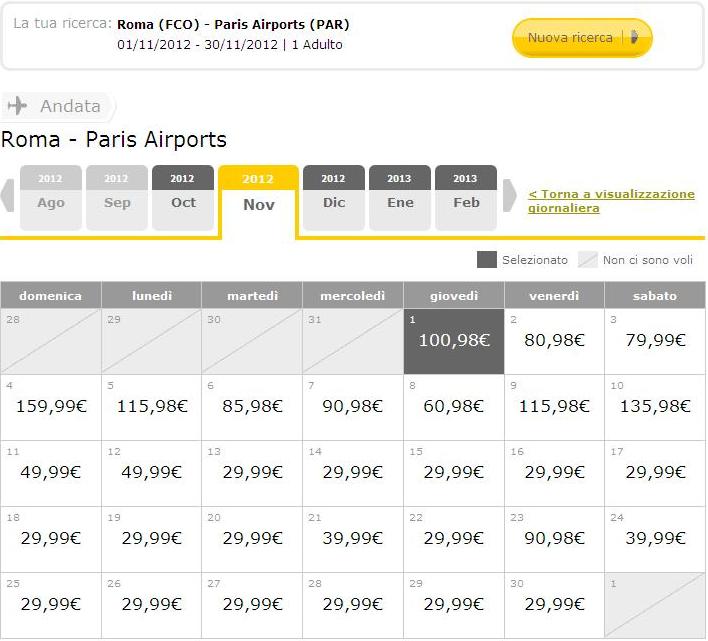Switch to the Oct 2012 month tab

(183, 198)
